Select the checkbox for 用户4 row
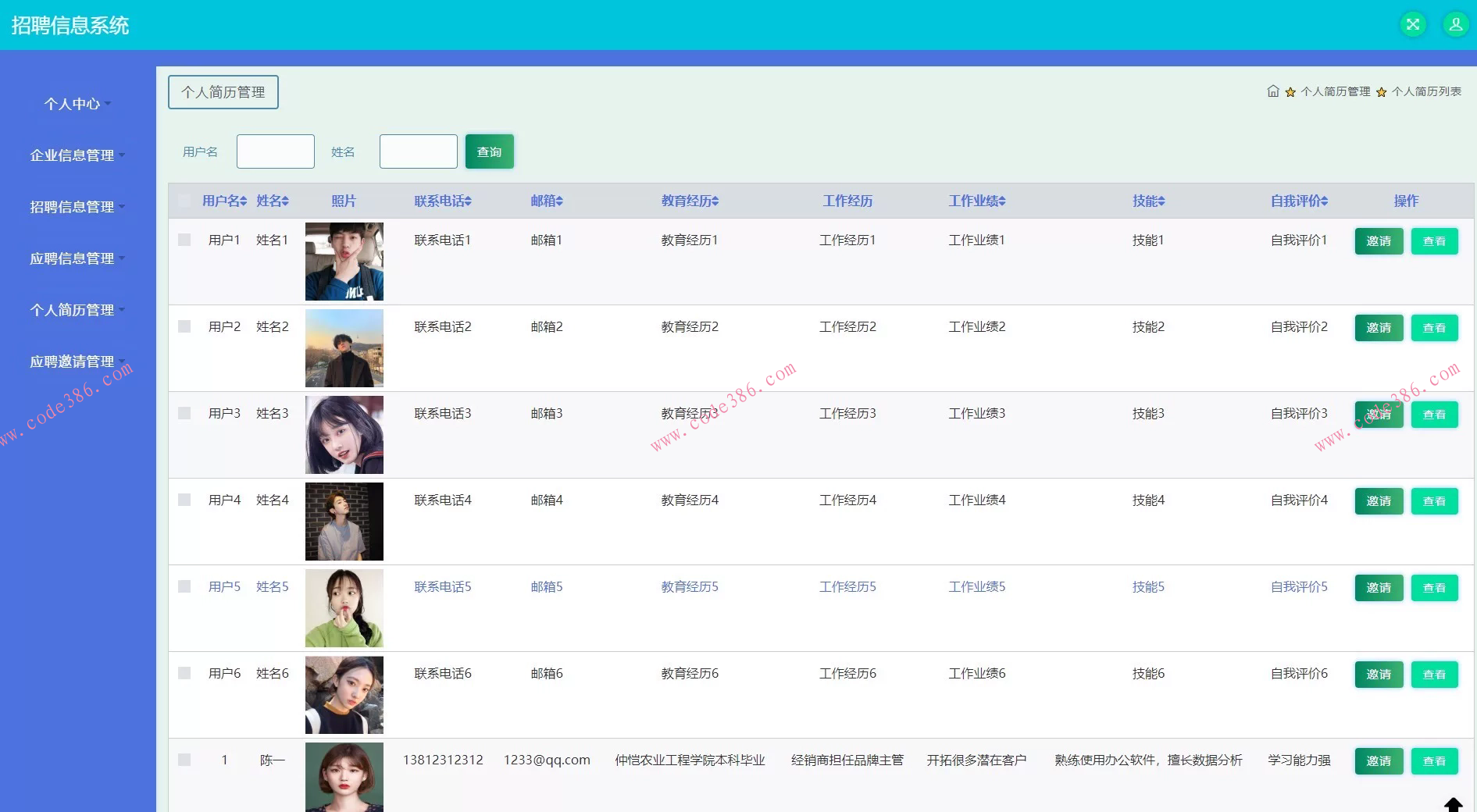This screenshot has width=1477, height=812. pos(184,500)
